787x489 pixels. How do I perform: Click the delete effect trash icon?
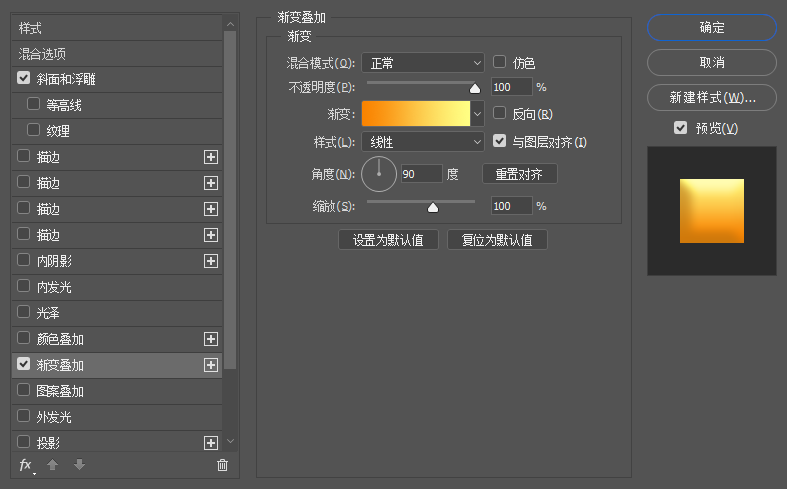coord(222,465)
